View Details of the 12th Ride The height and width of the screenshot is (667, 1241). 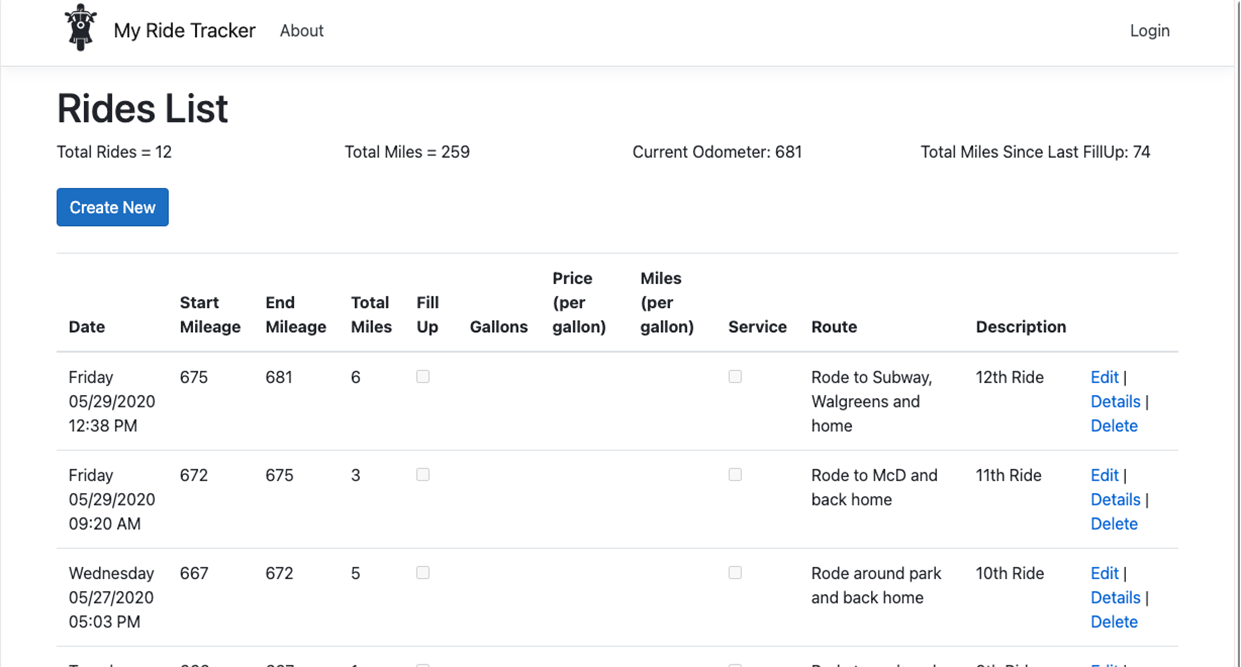[x=1115, y=401]
